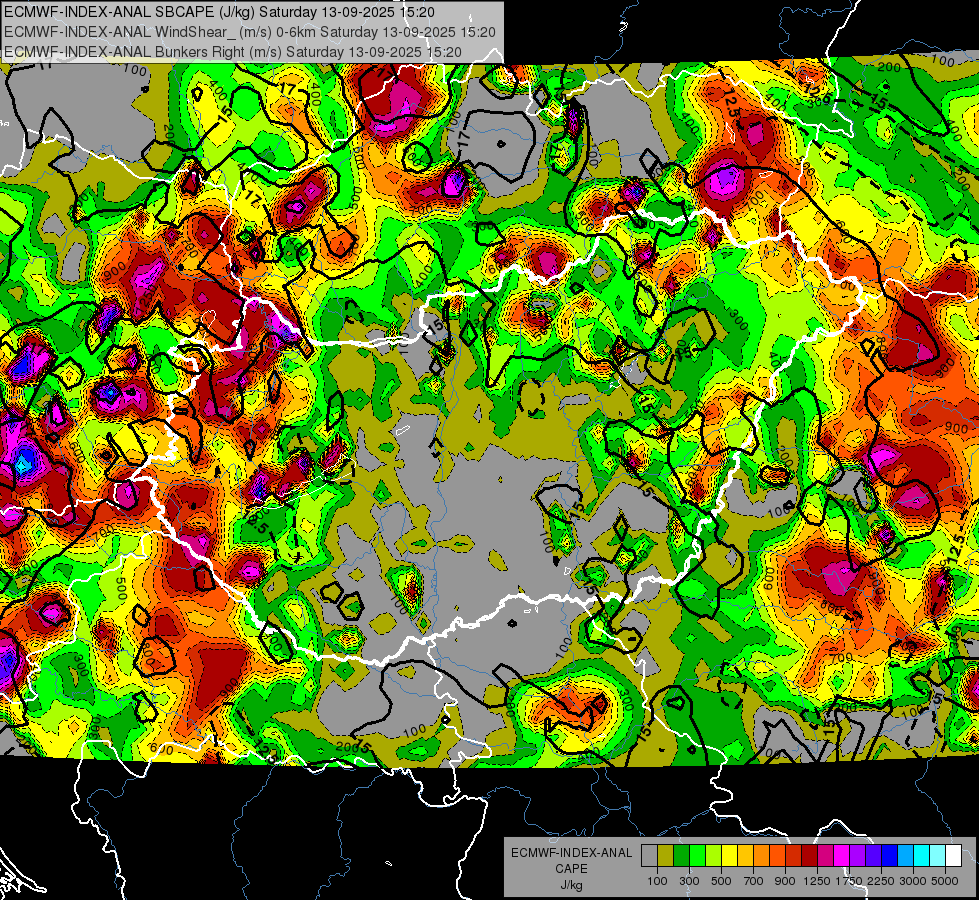Screen dimensions: 979x900
Task: Pick the dark green legend swatch
Action: [x=681, y=855]
